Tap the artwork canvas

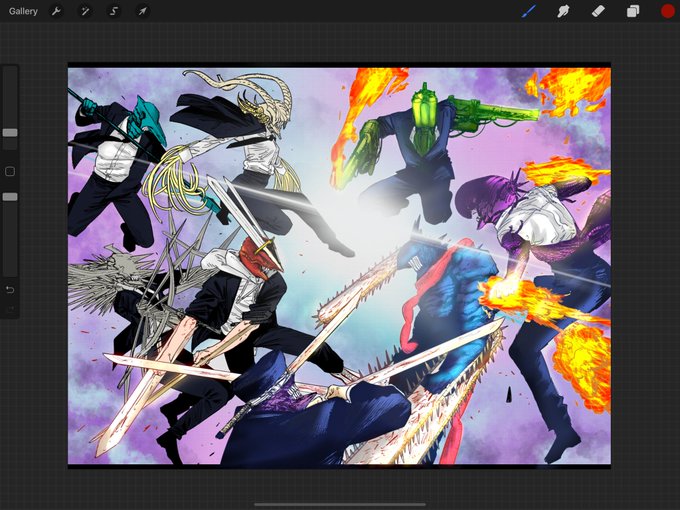339,265
